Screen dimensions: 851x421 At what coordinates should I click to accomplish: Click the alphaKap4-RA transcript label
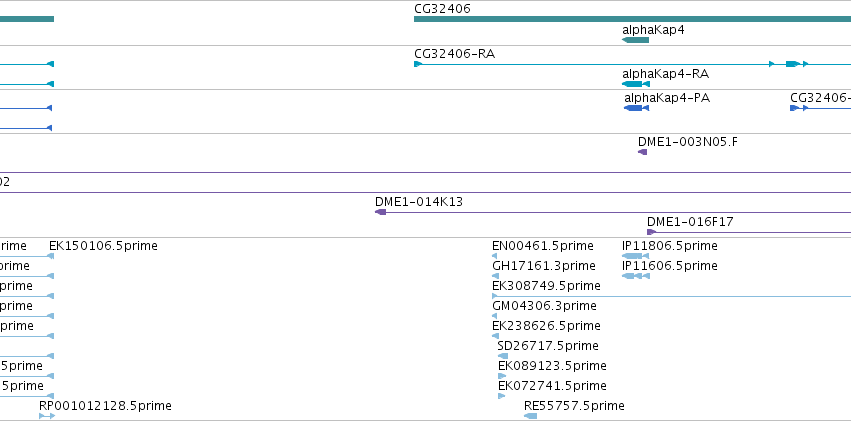click(665, 74)
